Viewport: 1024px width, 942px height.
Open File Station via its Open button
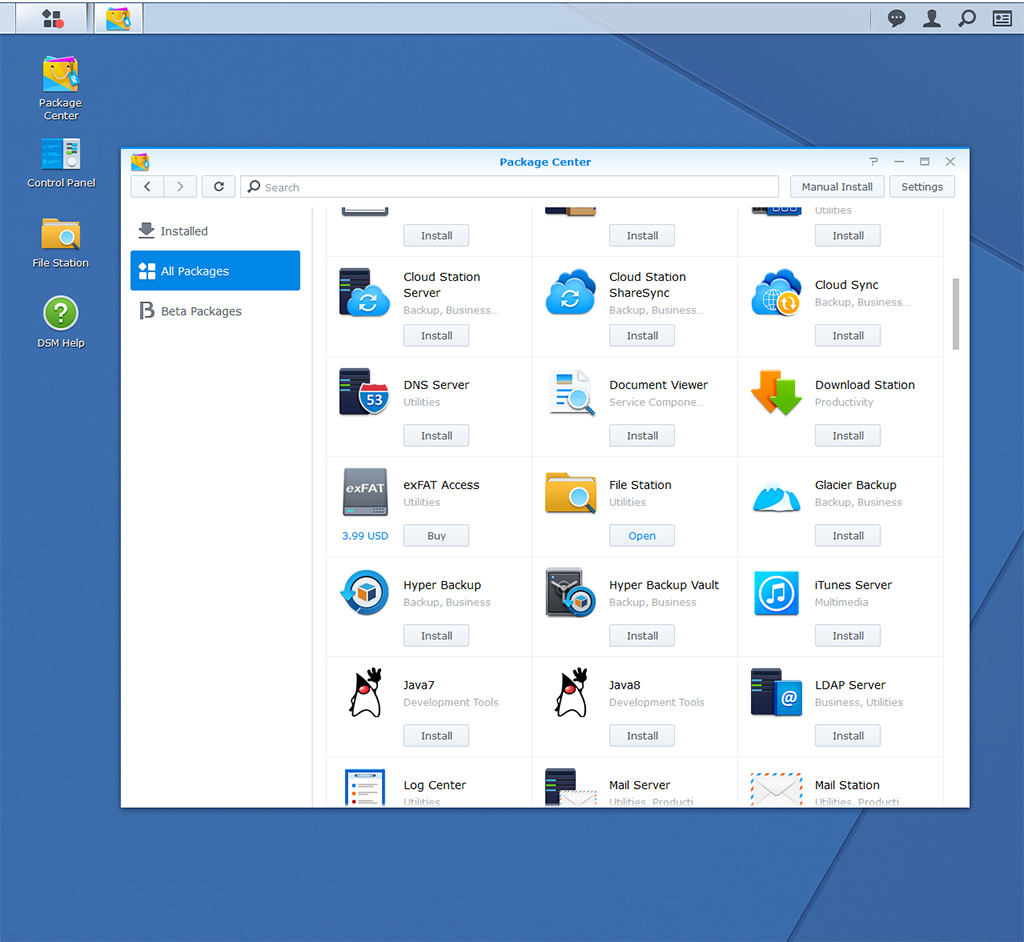click(641, 535)
